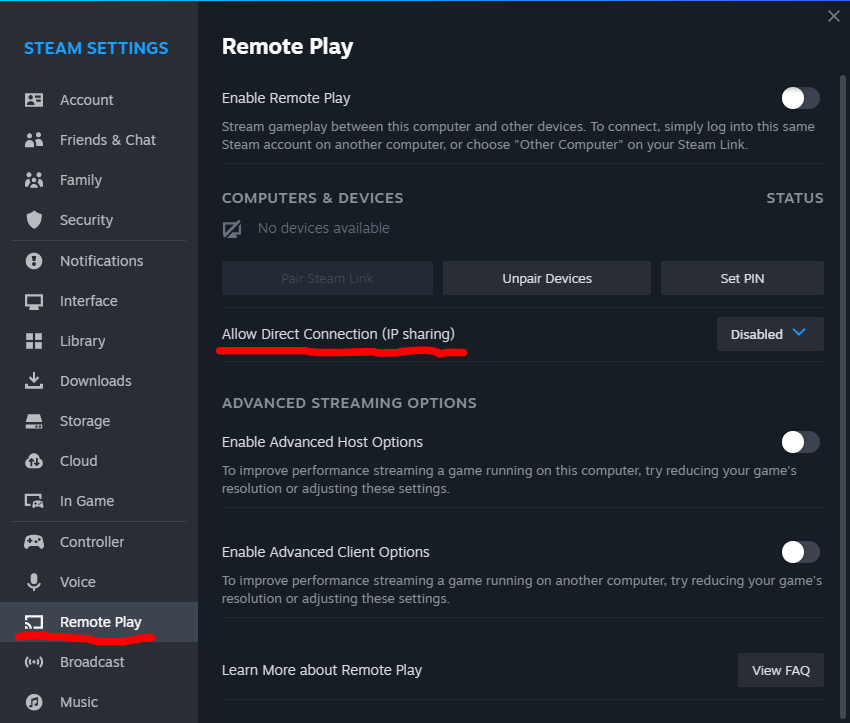Click the Unpair Devices button
The height and width of the screenshot is (723, 850).
pos(546,278)
